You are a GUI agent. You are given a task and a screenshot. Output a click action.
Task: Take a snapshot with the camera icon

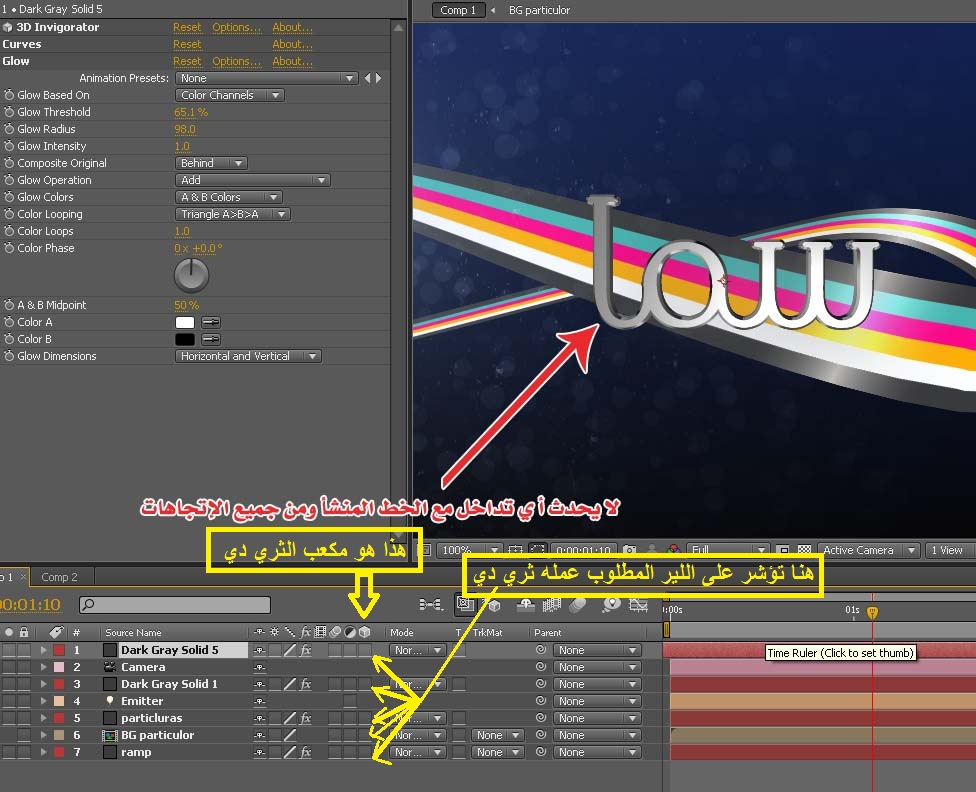pyautogui.click(x=629, y=550)
